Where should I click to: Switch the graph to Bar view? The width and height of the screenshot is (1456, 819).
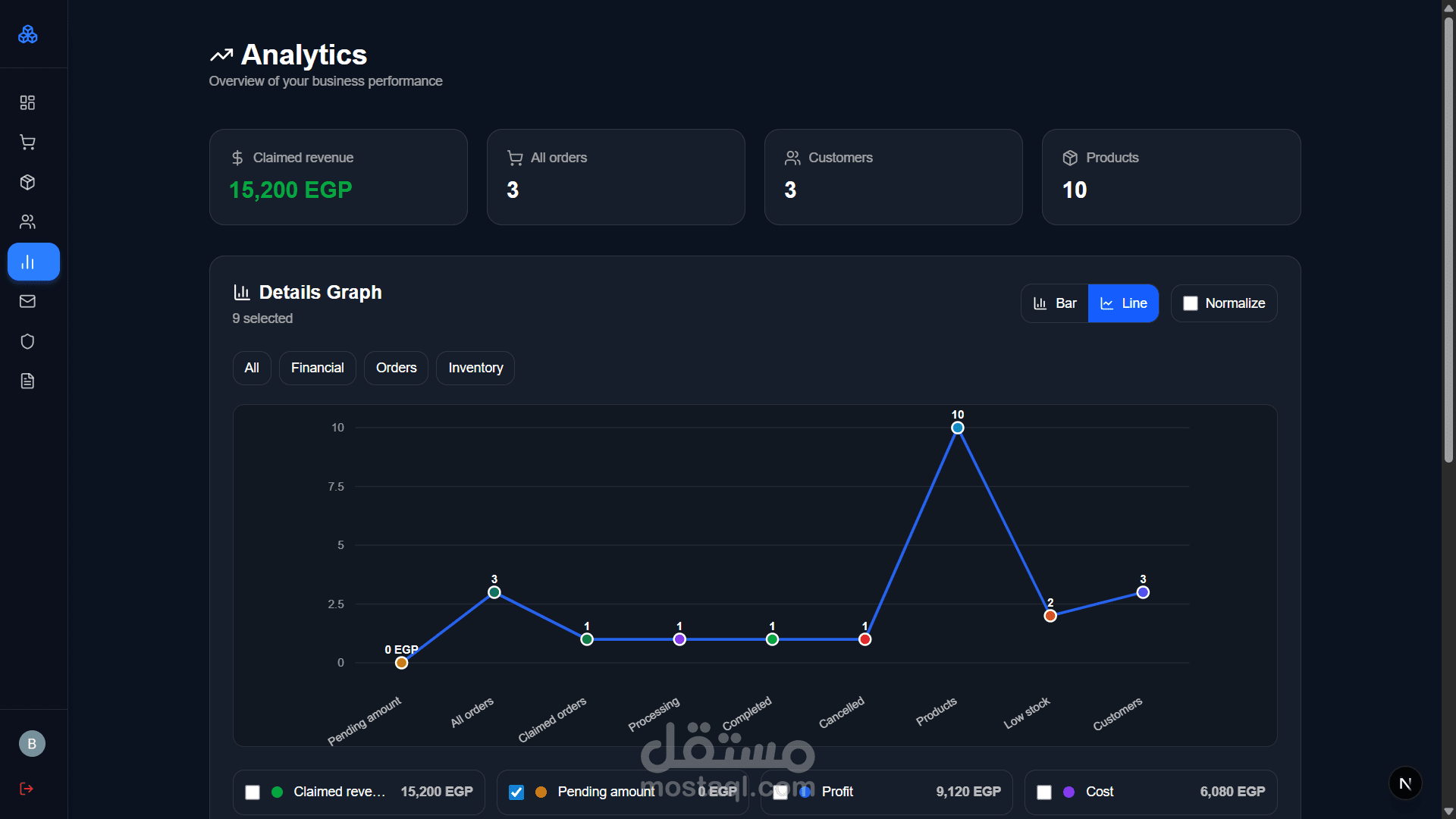point(1055,303)
